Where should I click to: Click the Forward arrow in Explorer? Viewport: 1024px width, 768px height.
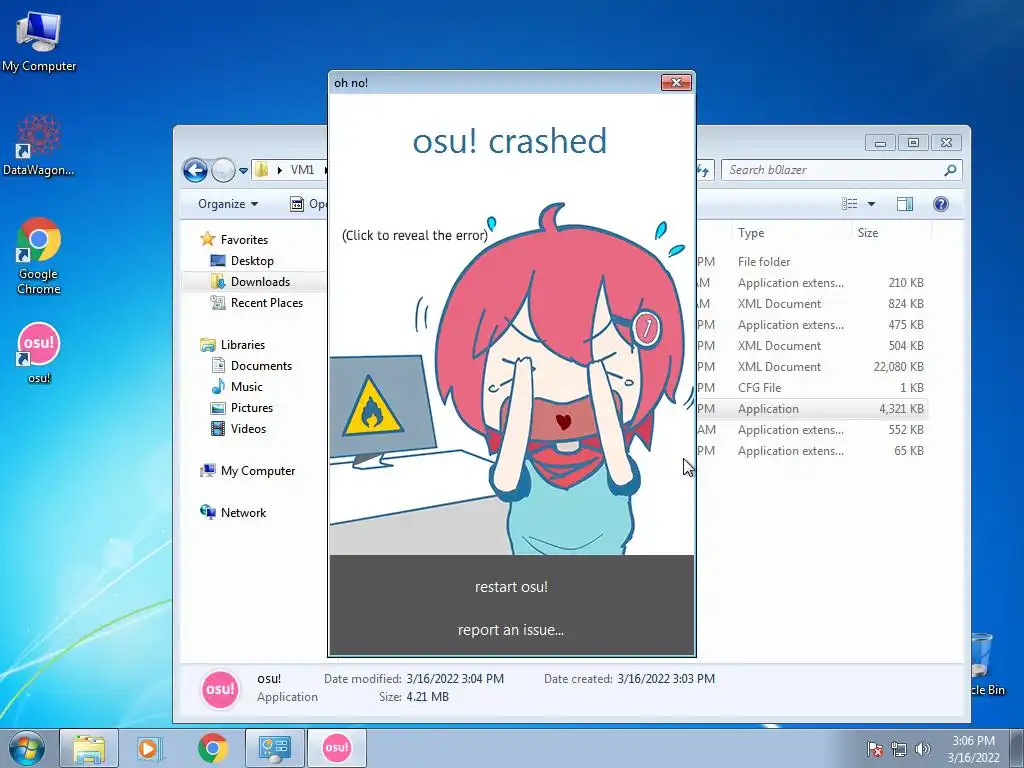pyautogui.click(x=223, y=170)
